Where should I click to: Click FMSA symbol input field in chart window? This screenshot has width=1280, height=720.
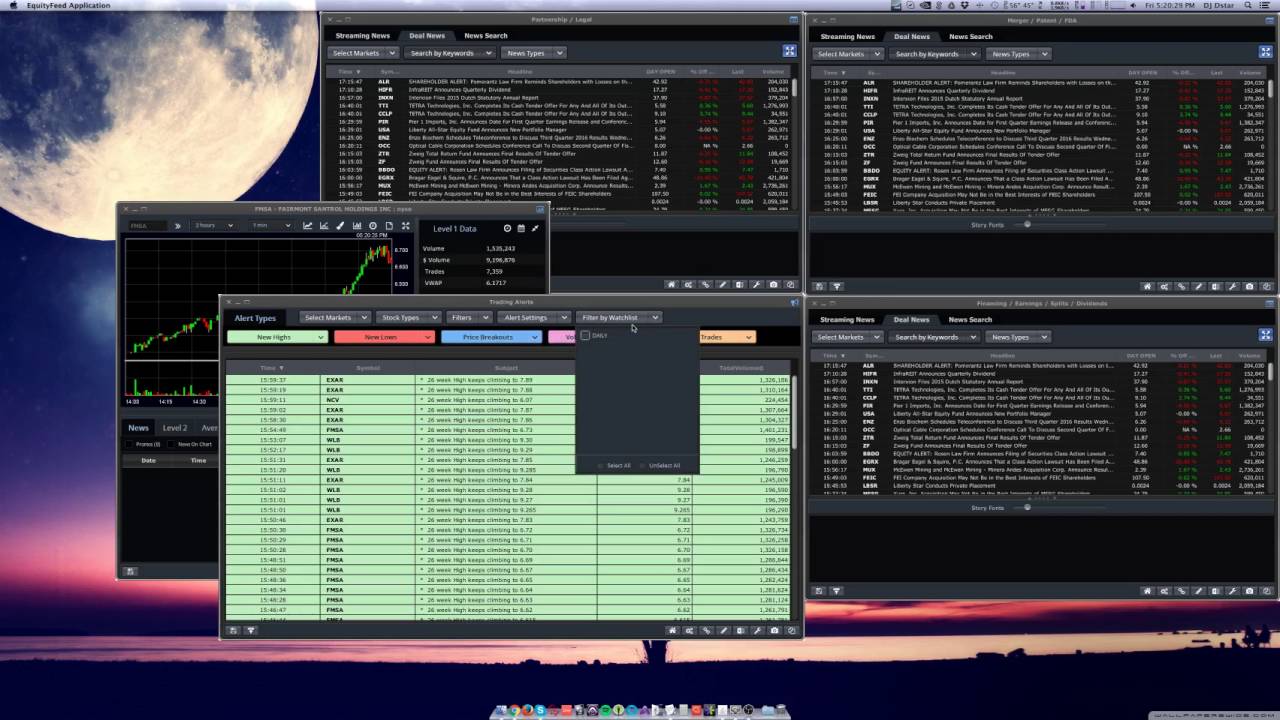click(148, 226)
